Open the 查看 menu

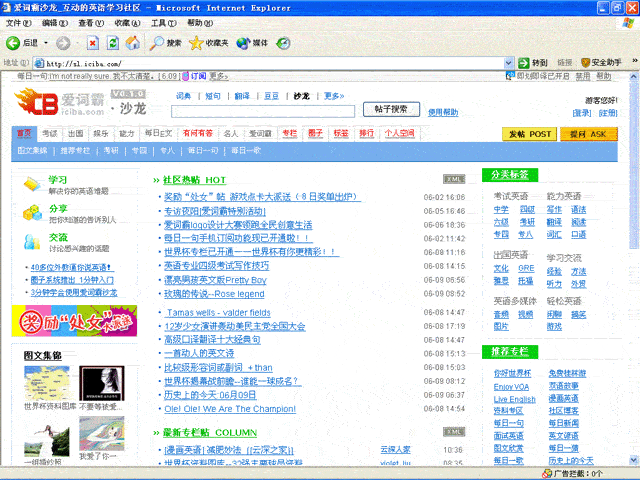pos(91,23)
